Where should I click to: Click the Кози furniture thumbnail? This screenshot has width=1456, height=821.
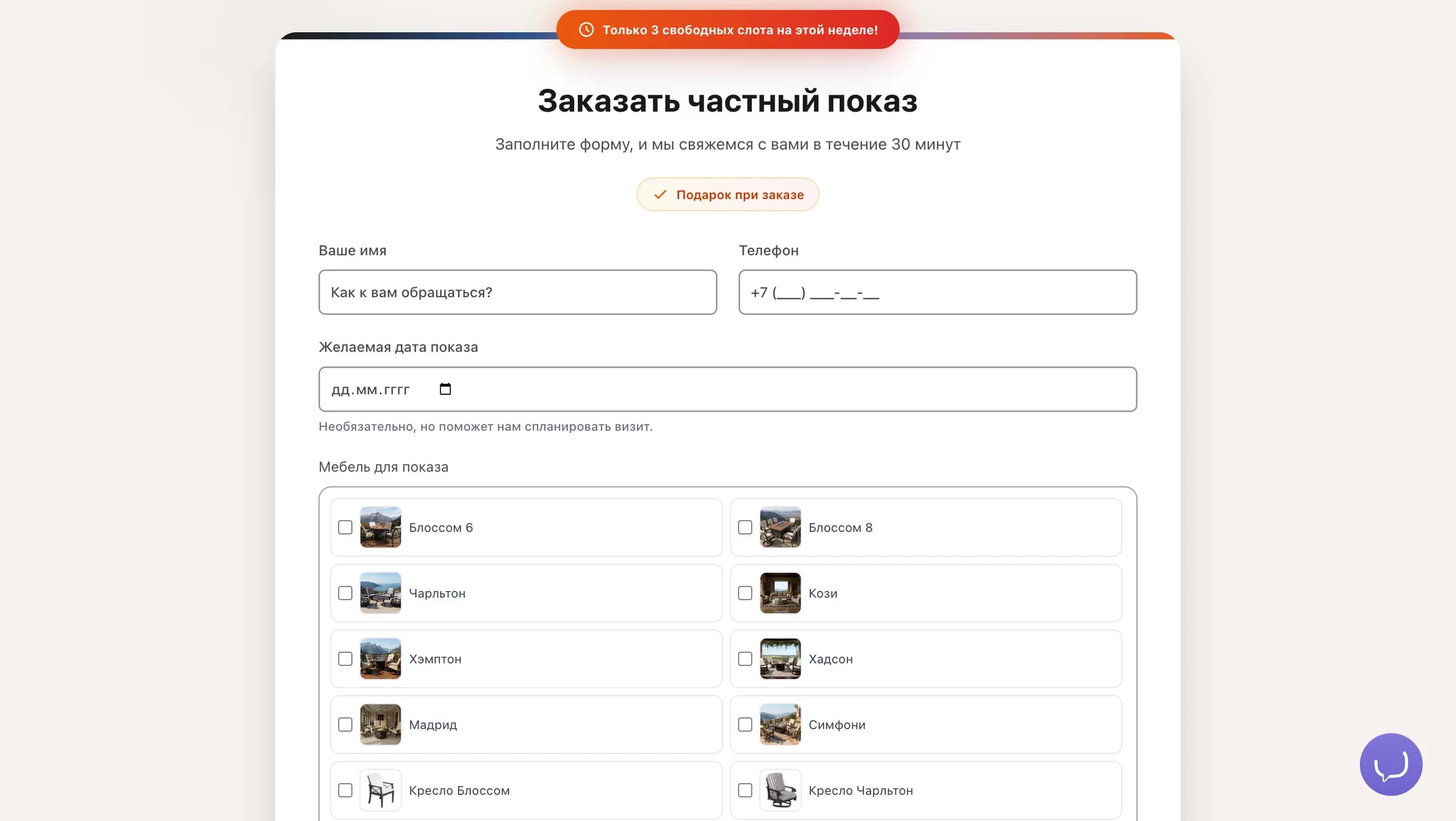click(x=780, y=593)
